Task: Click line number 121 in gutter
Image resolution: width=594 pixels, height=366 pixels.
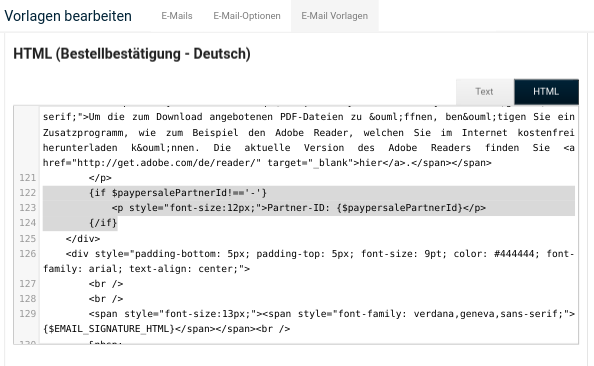Action: coord(28,178)
